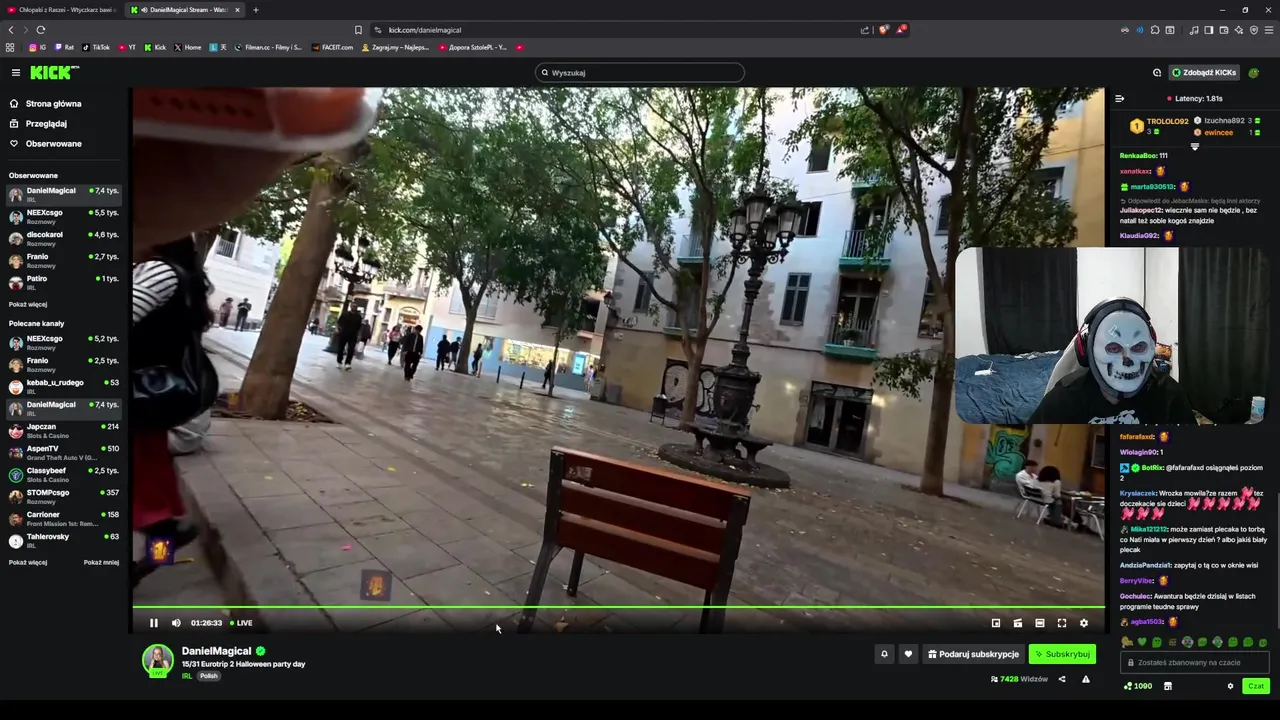
Task: Open kebab_u_rudego recommended channel
Action: (64, 386)
